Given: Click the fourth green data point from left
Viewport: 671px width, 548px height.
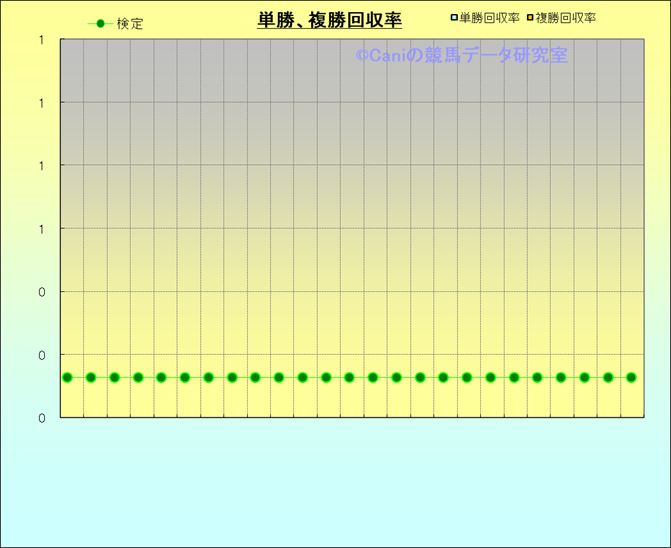Looking at the screenshot, I should coord(138,377).
